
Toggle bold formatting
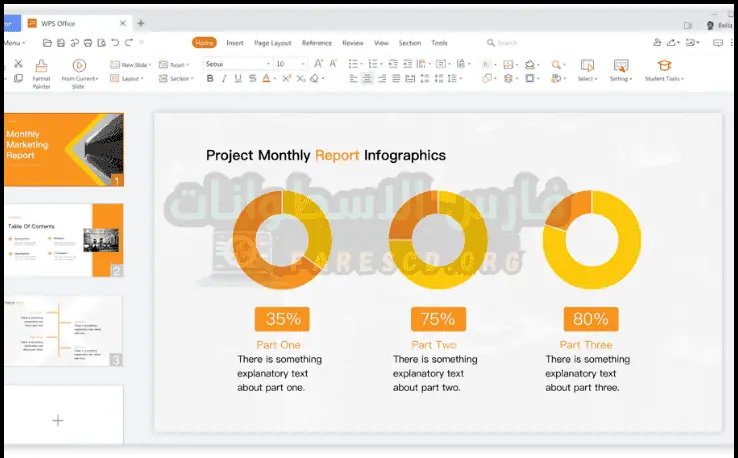210,78
